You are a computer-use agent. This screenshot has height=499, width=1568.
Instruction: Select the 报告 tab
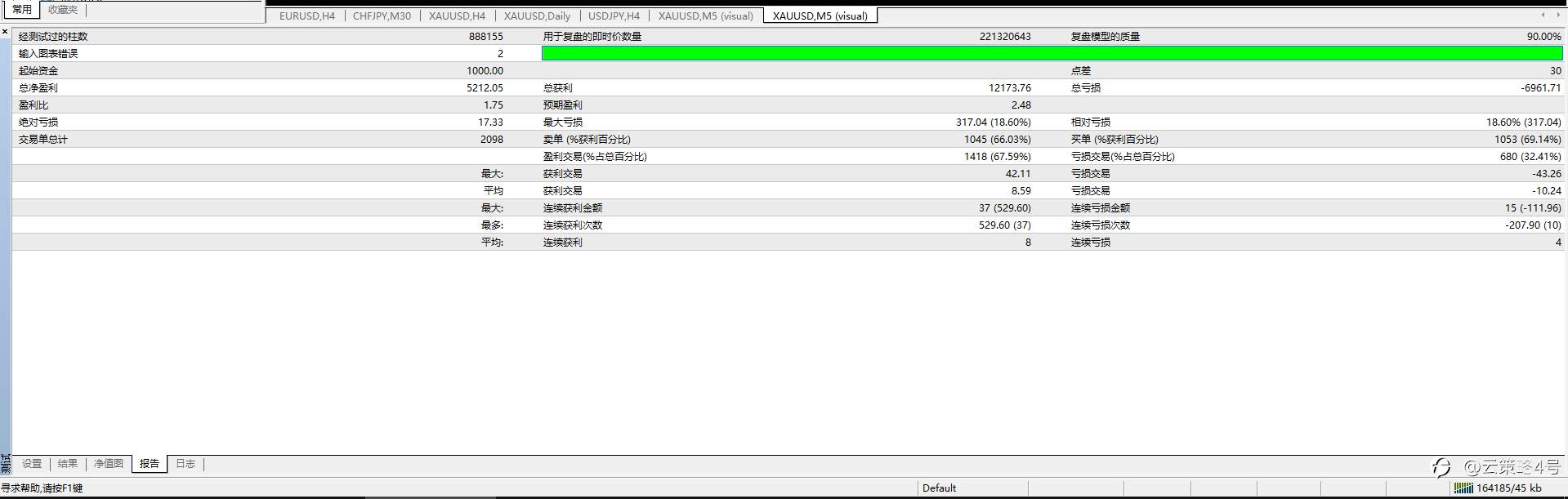[150, 464]
